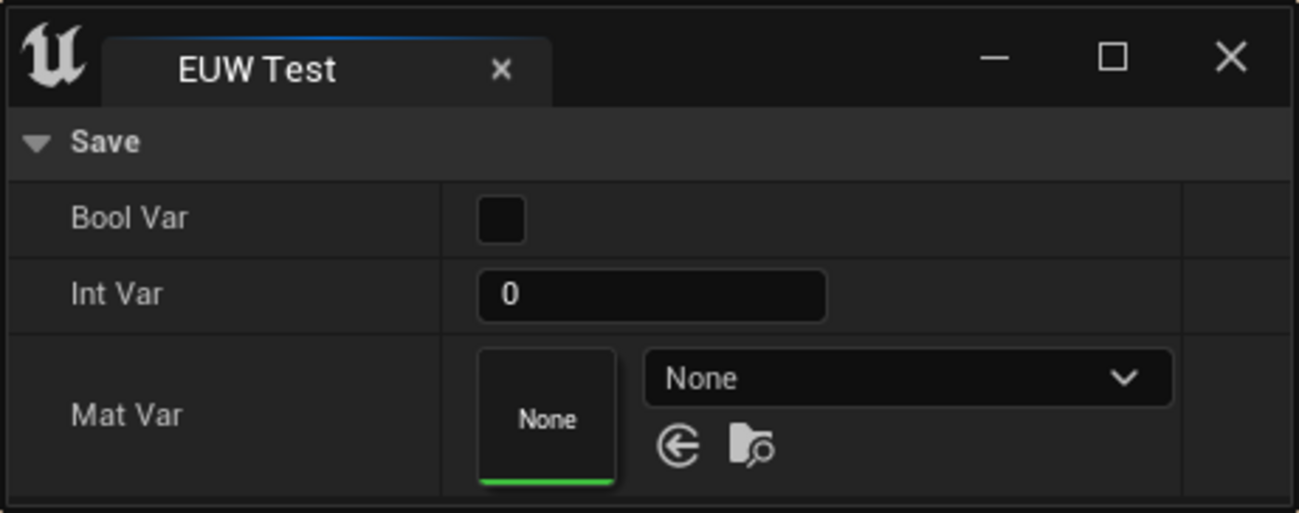Viewport: 1299px width, 513px height.
Task: Maximize the EUW Test window
Action: coord(1113,57)
